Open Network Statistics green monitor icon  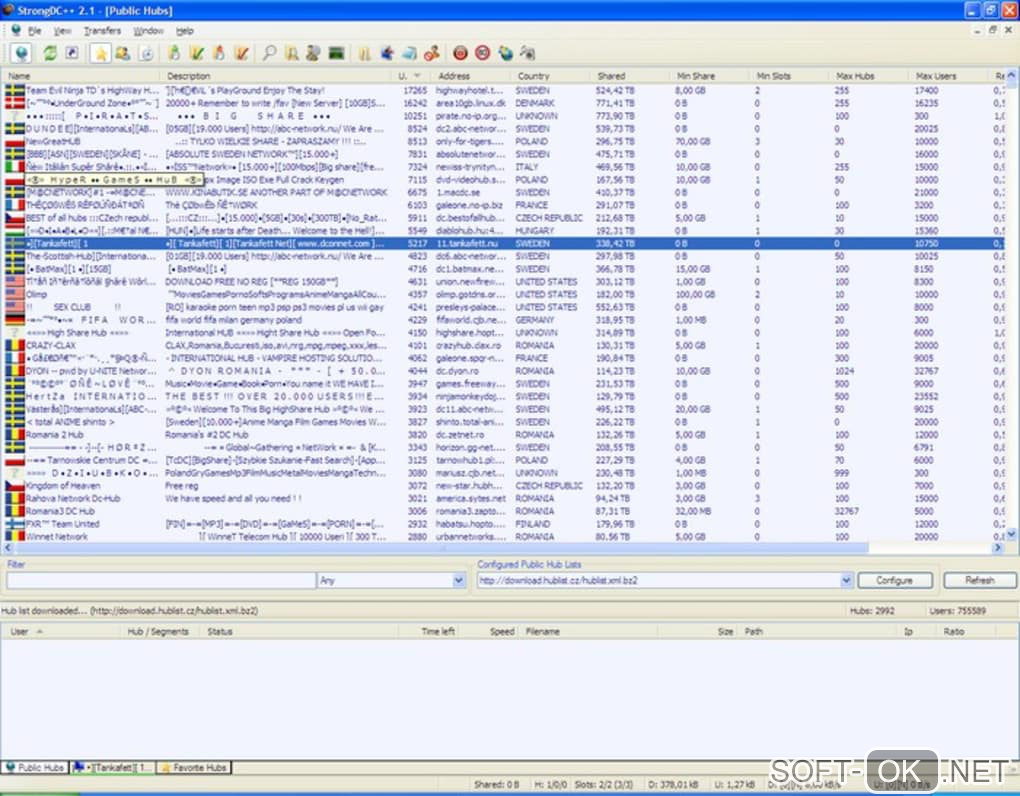click(337, 53)
